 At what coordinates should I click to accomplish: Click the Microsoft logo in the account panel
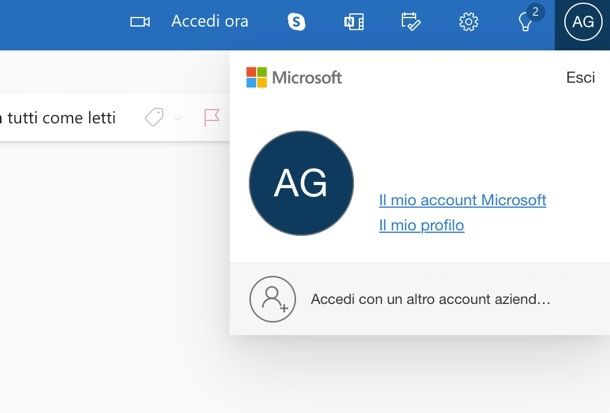294,77
